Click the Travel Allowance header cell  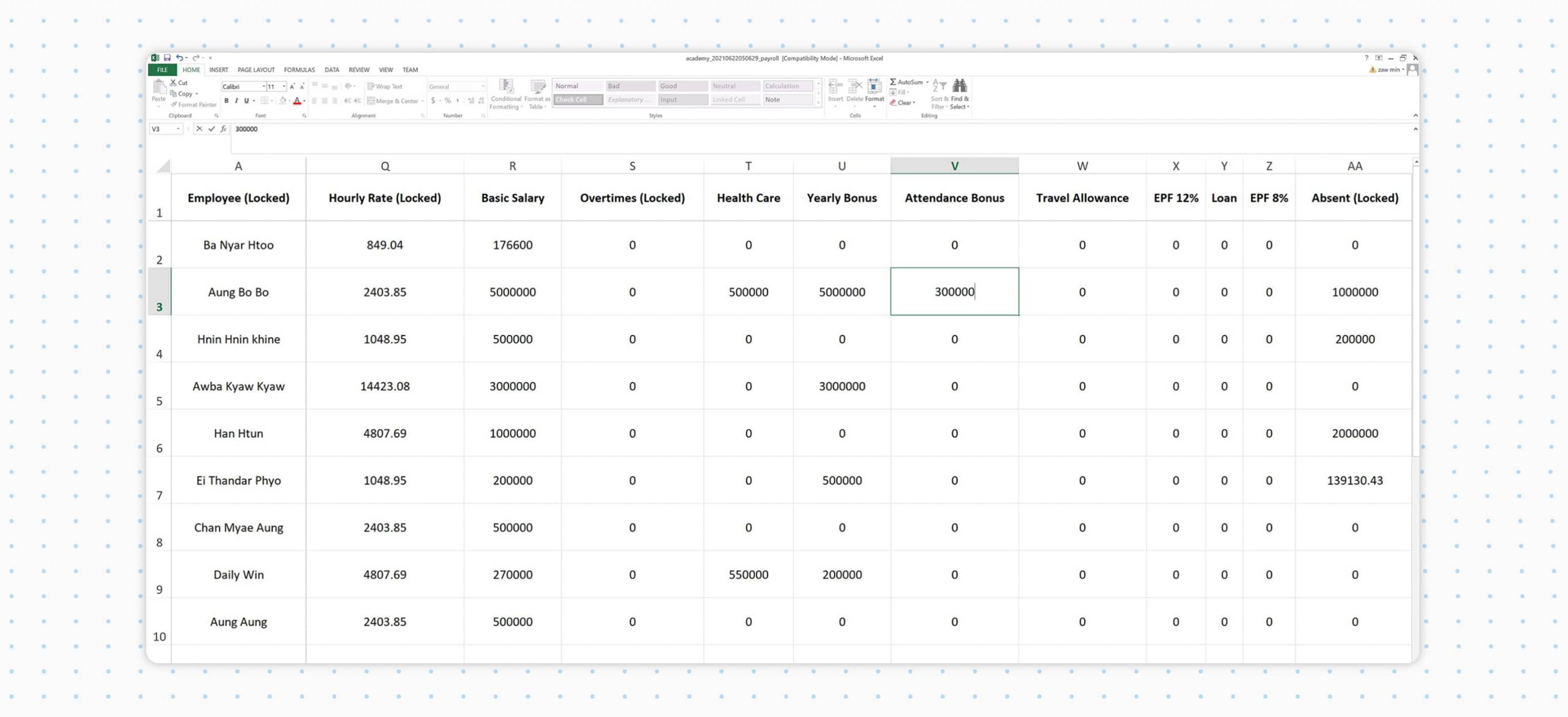click(1082, 198)
